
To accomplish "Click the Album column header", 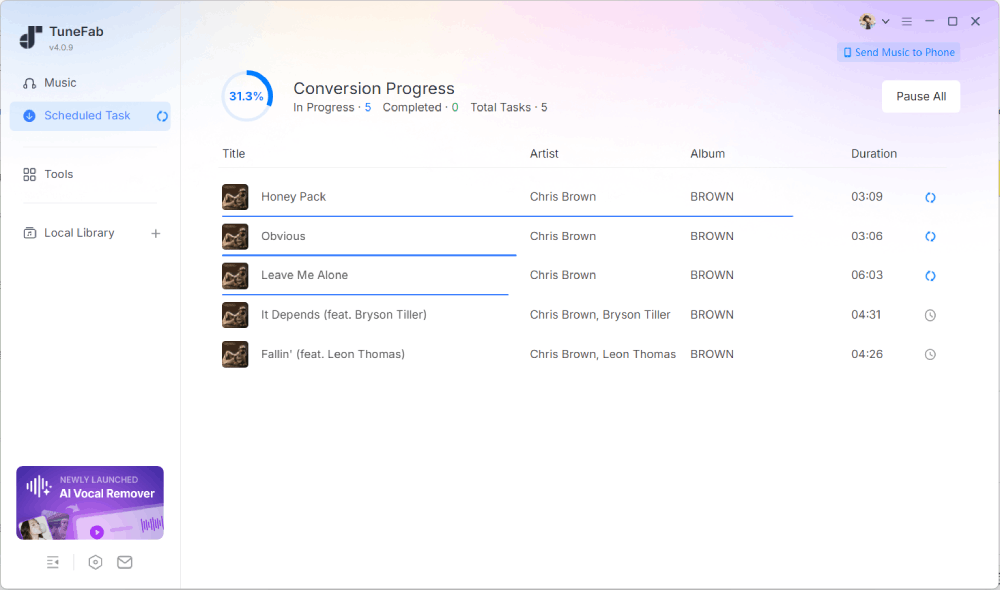I will point(707,154).
